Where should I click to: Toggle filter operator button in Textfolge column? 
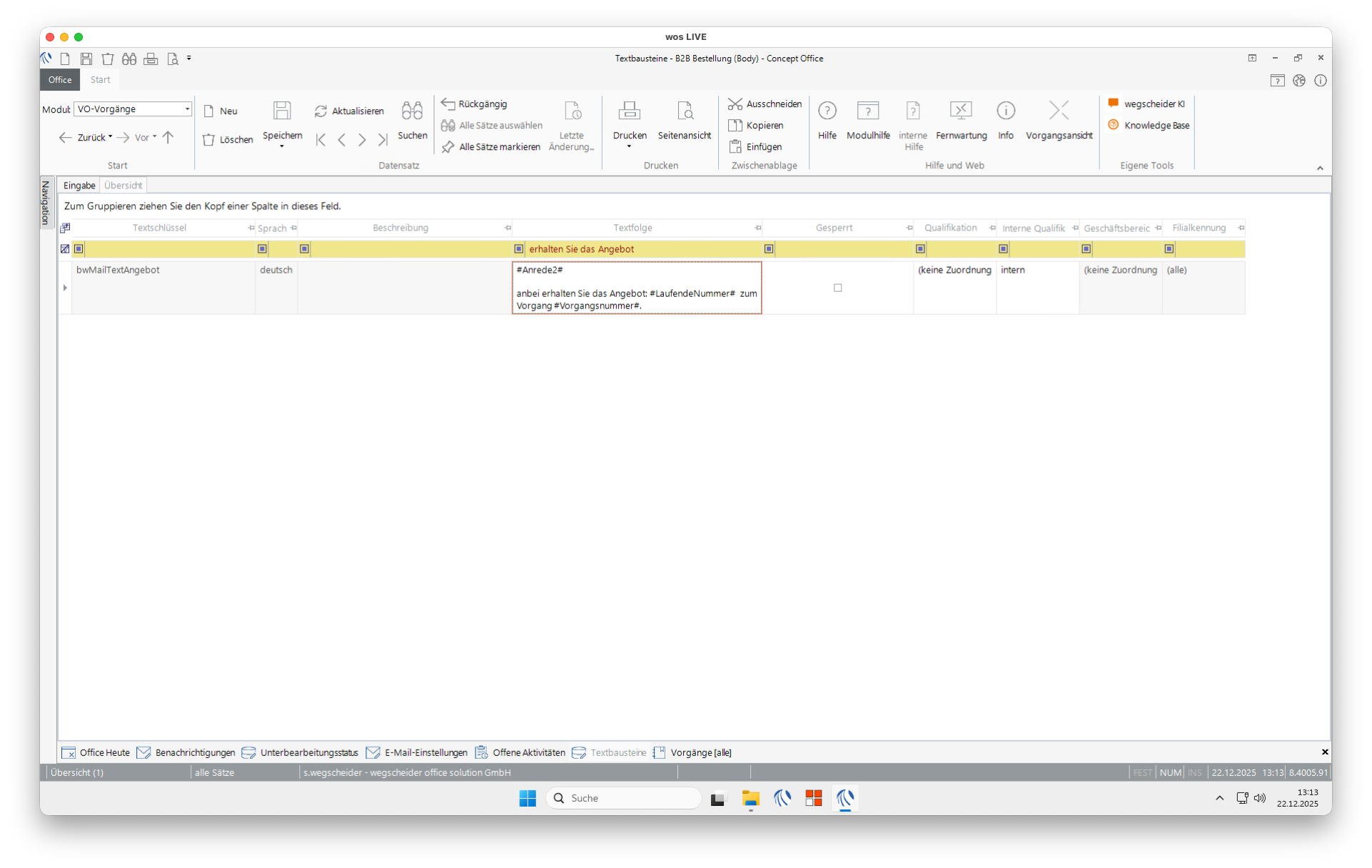[x=519, y=249]
